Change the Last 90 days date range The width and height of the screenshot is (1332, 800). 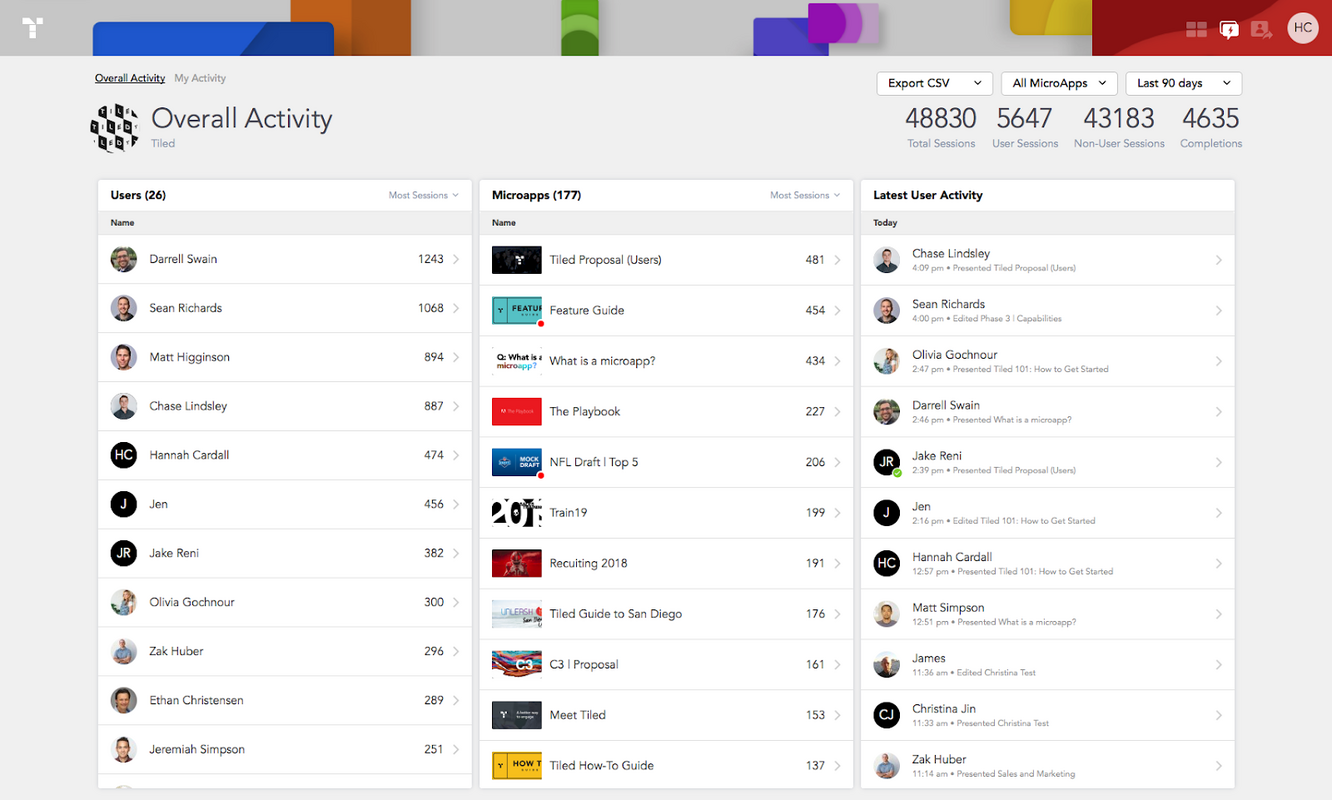tap(1183, 83)
